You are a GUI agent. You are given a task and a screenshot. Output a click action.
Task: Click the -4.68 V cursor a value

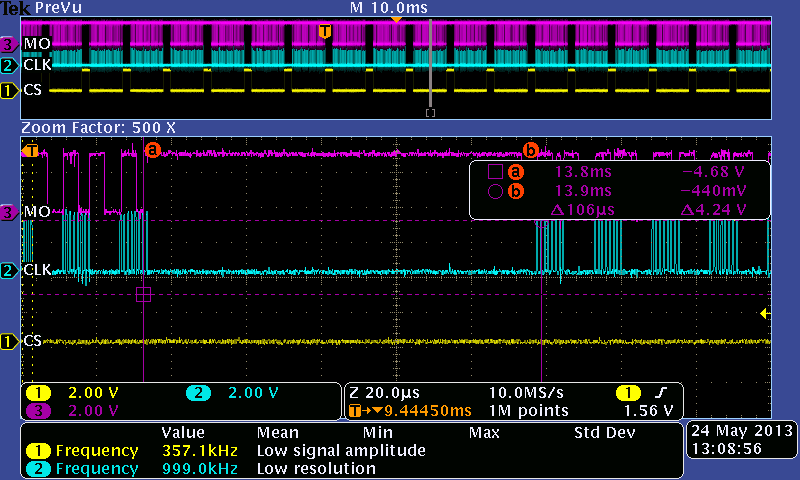714,172
